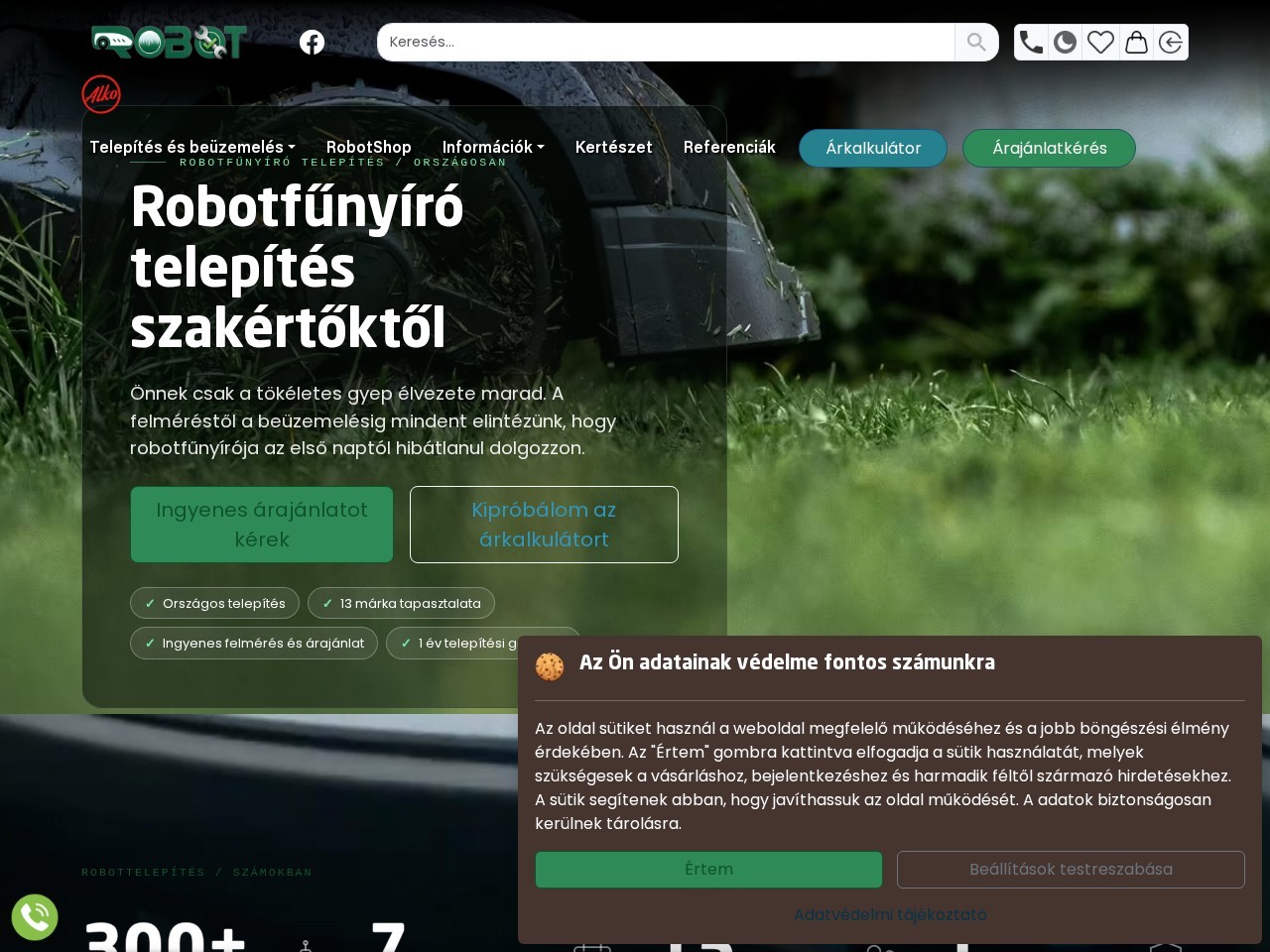Toggle dark mode moon icon

pos(1066,42)
